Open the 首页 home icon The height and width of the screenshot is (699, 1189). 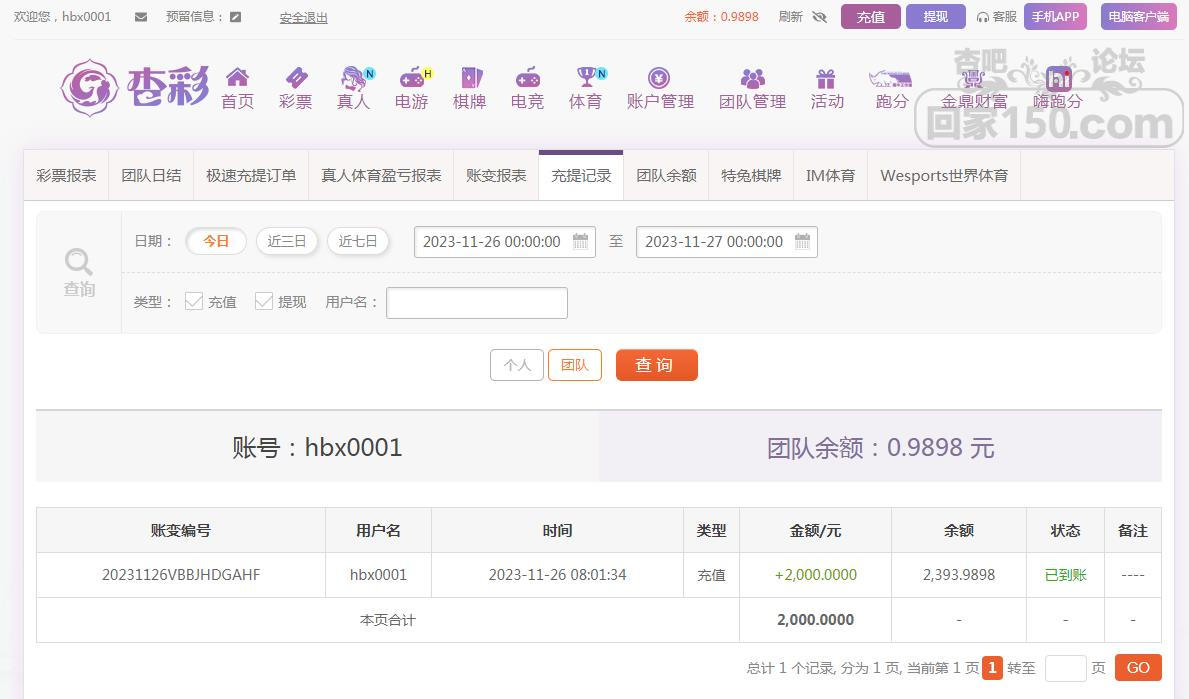237,78
